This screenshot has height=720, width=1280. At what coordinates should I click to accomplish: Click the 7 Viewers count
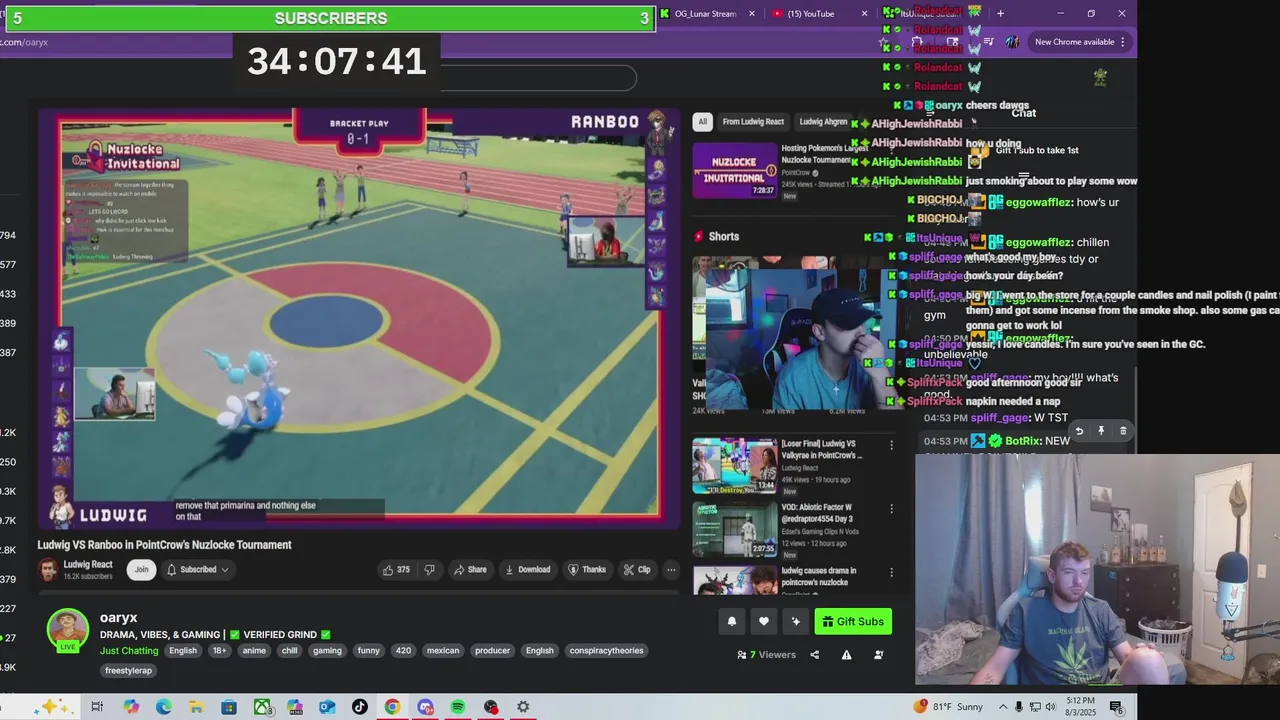click(766, 655)
